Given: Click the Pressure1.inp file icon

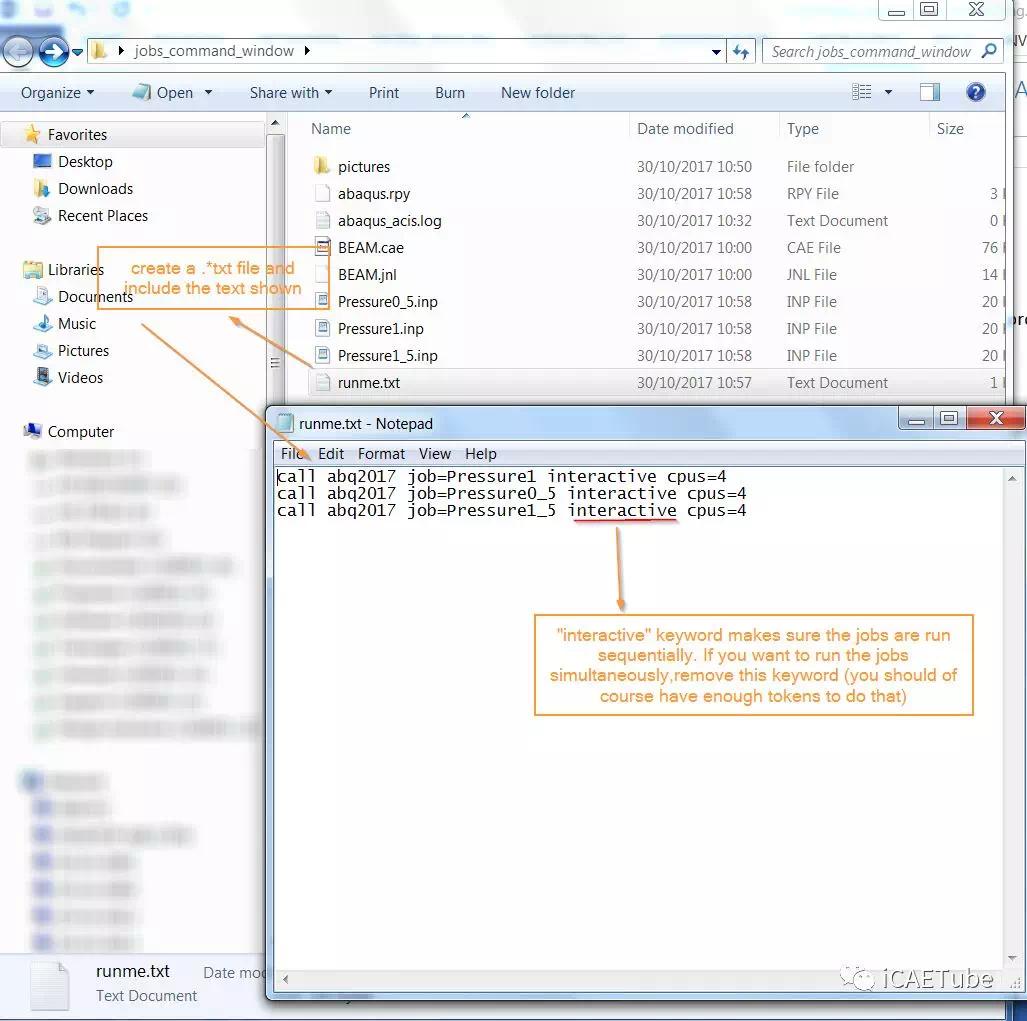Looking at the screenshot, I should click(x=322, y=328).
